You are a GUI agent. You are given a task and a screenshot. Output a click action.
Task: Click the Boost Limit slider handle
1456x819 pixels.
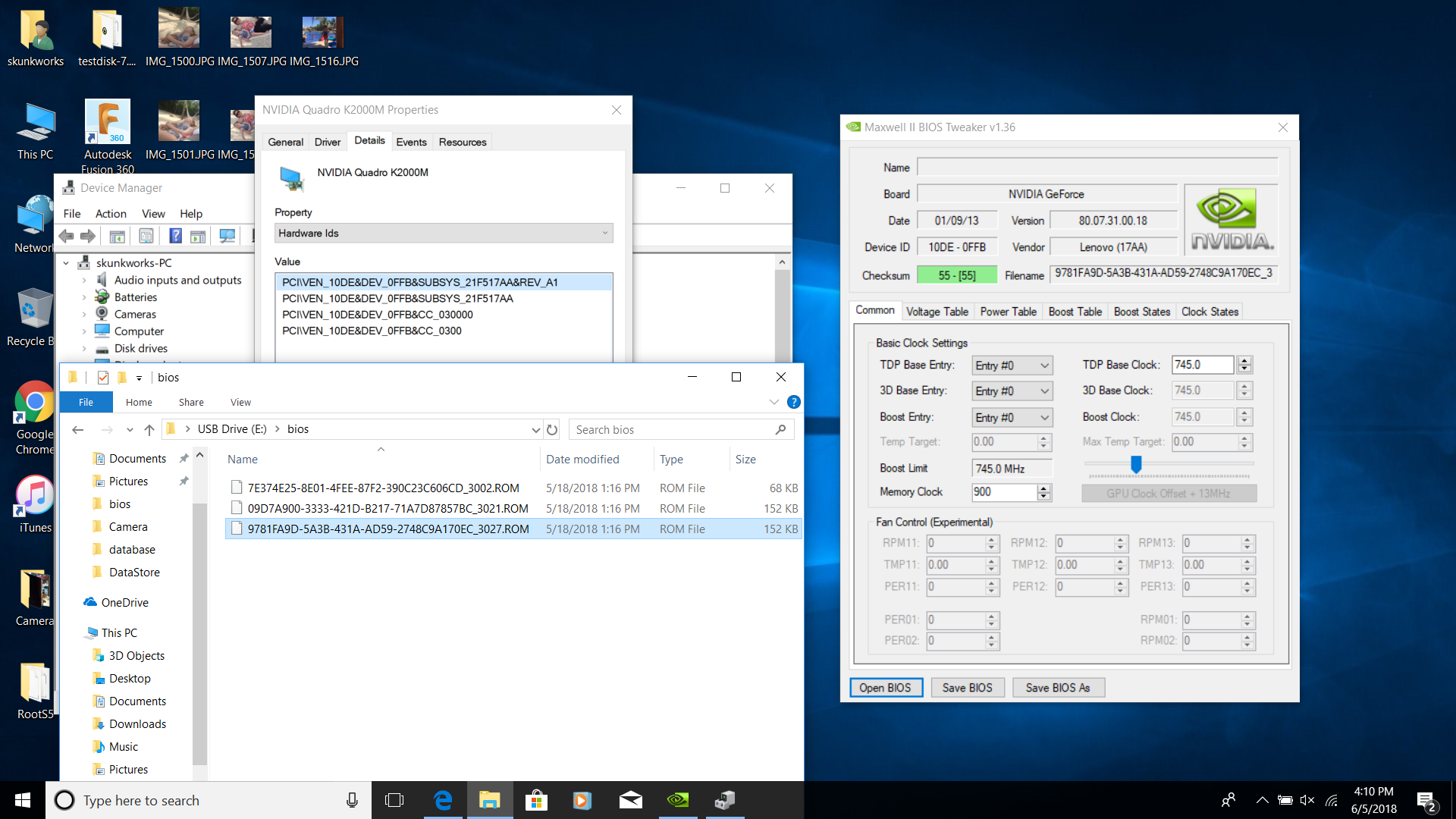(1136, 464)
